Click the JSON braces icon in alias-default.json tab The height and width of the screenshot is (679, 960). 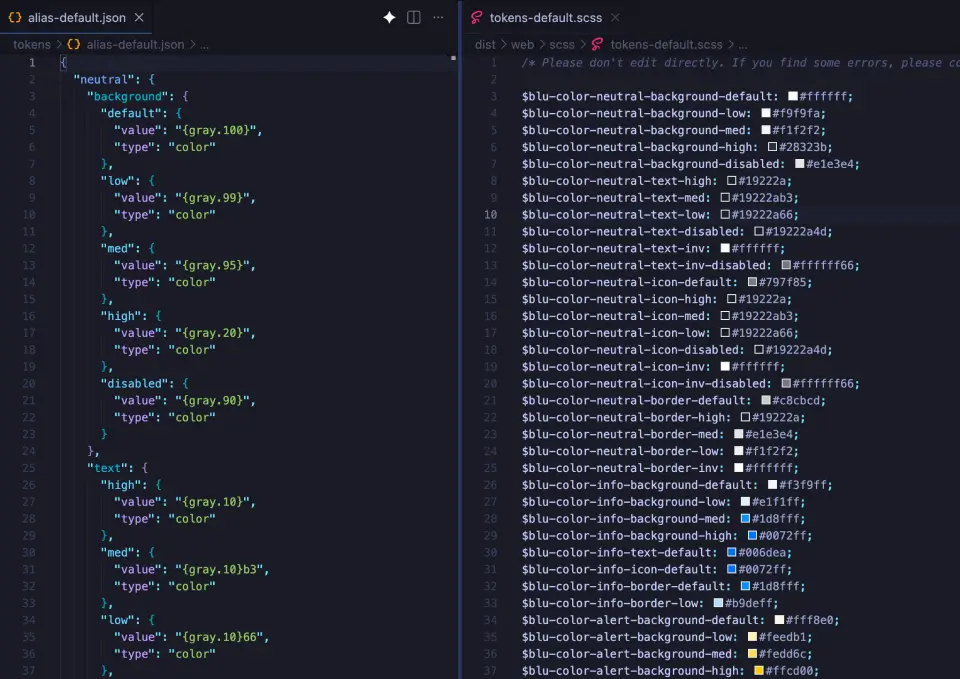click(x=15, y=18)
